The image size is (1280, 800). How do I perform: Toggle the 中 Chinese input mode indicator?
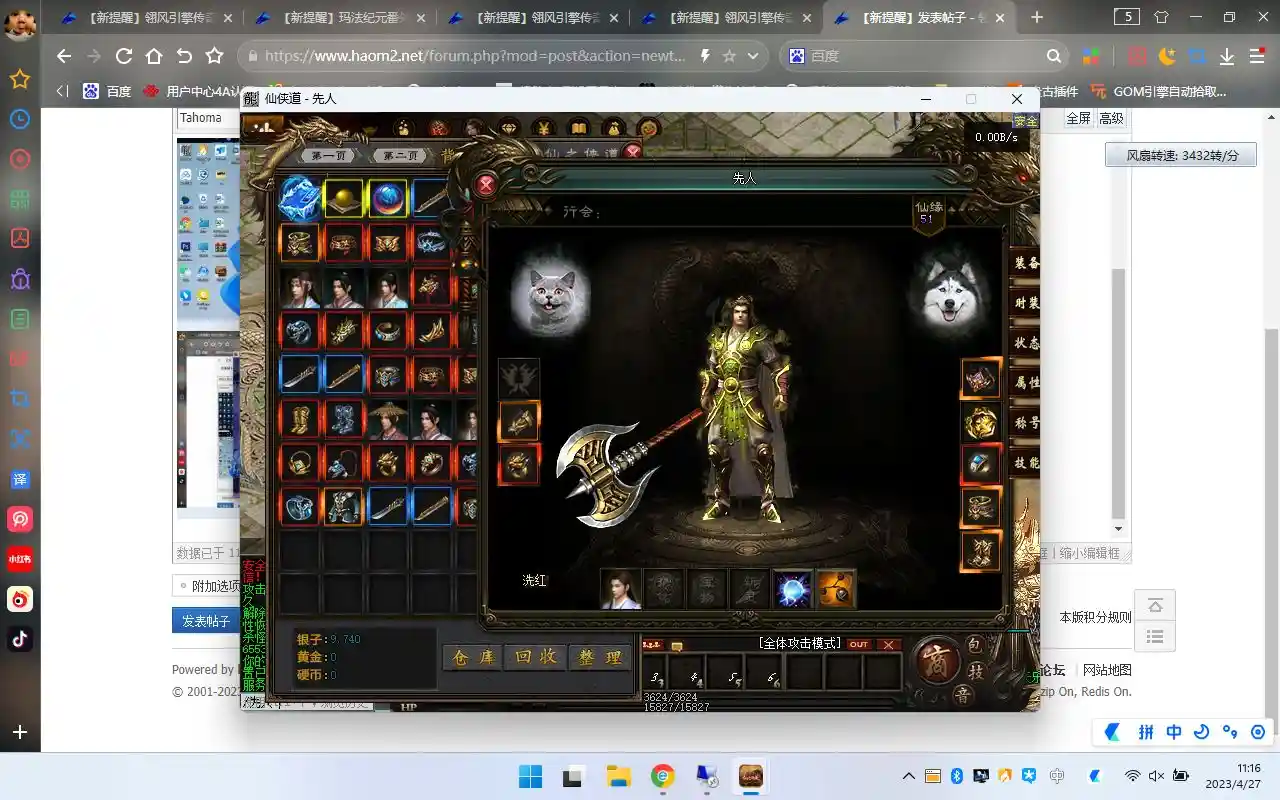[x=1174, y=732]
